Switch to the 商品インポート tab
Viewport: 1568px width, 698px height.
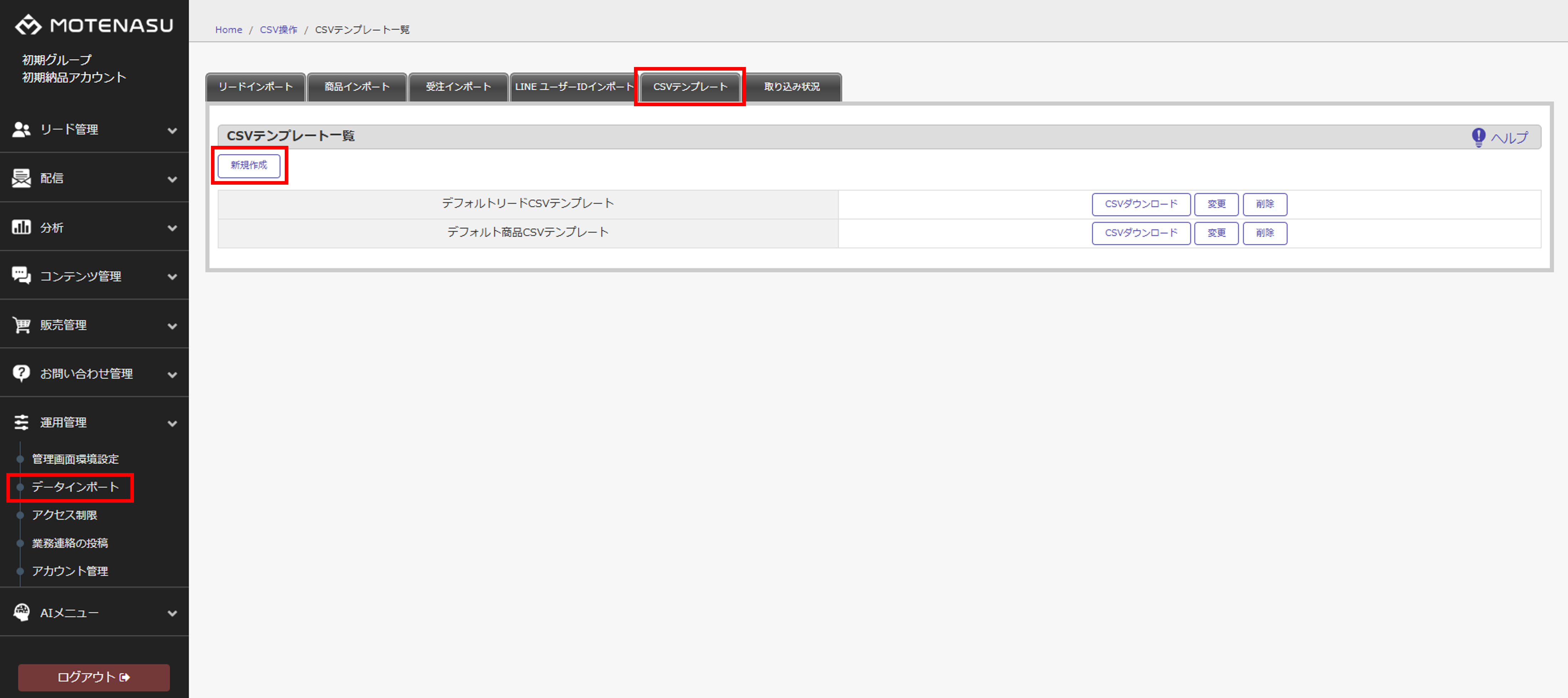point(357,87)
